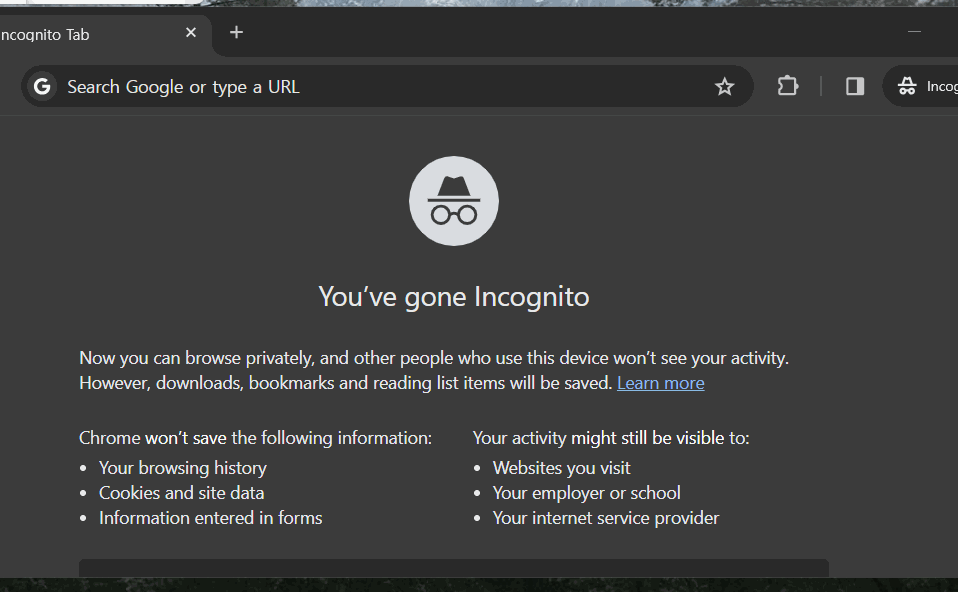Screen dimensions: 958x592
Task: Close the Incognito Tab
Action: tap(191, 32)
